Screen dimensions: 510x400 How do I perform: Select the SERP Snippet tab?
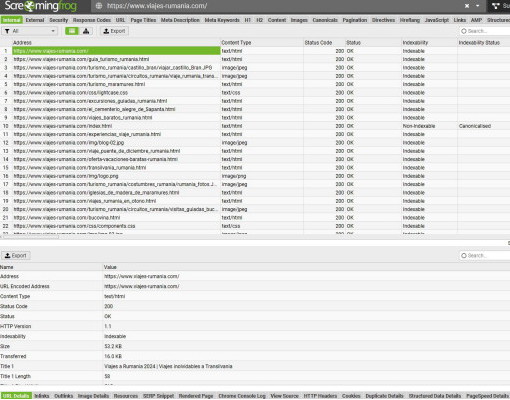158,396
